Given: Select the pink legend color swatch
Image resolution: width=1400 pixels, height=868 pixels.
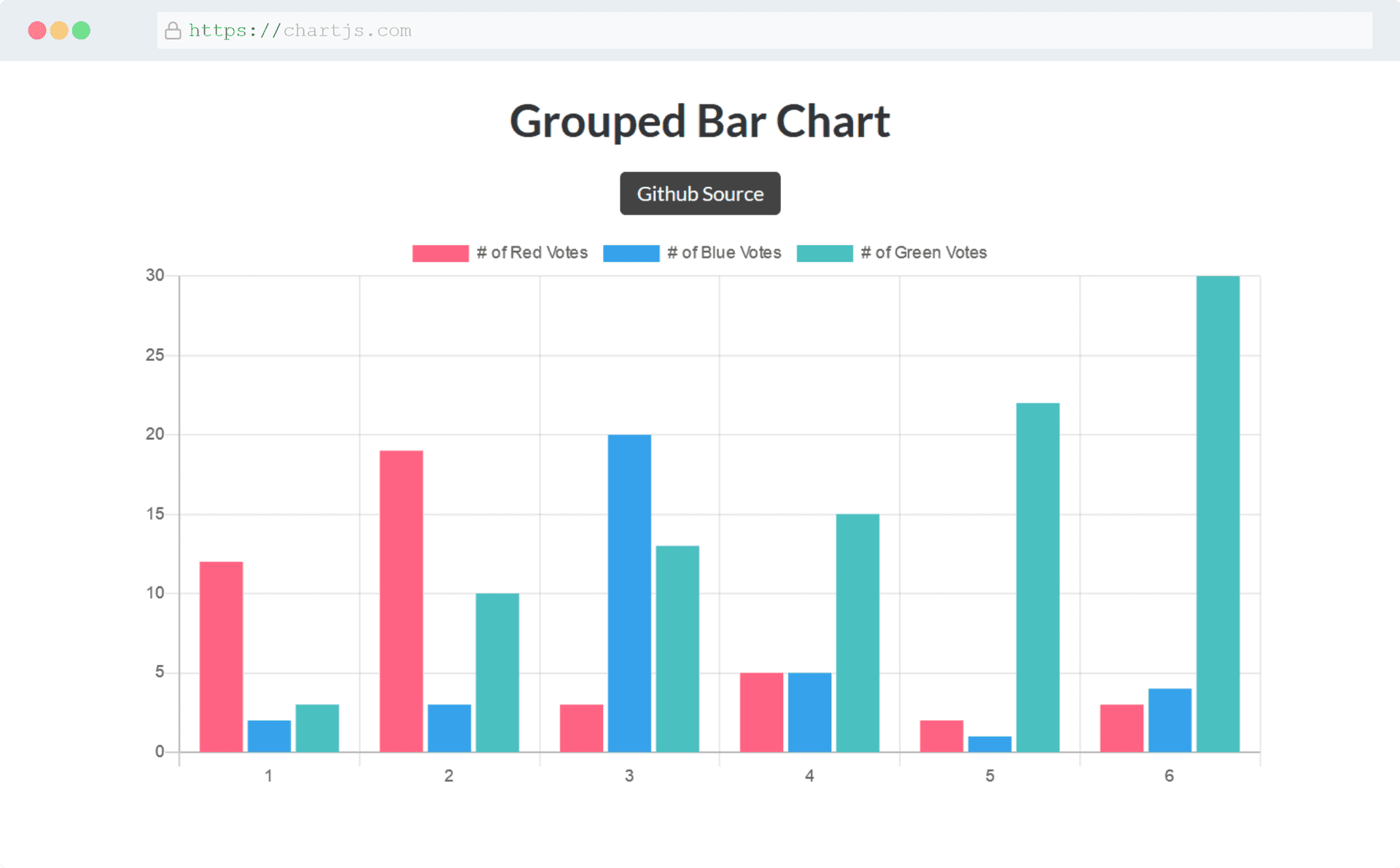Looking at the screenshot, I should click(440, 252).
